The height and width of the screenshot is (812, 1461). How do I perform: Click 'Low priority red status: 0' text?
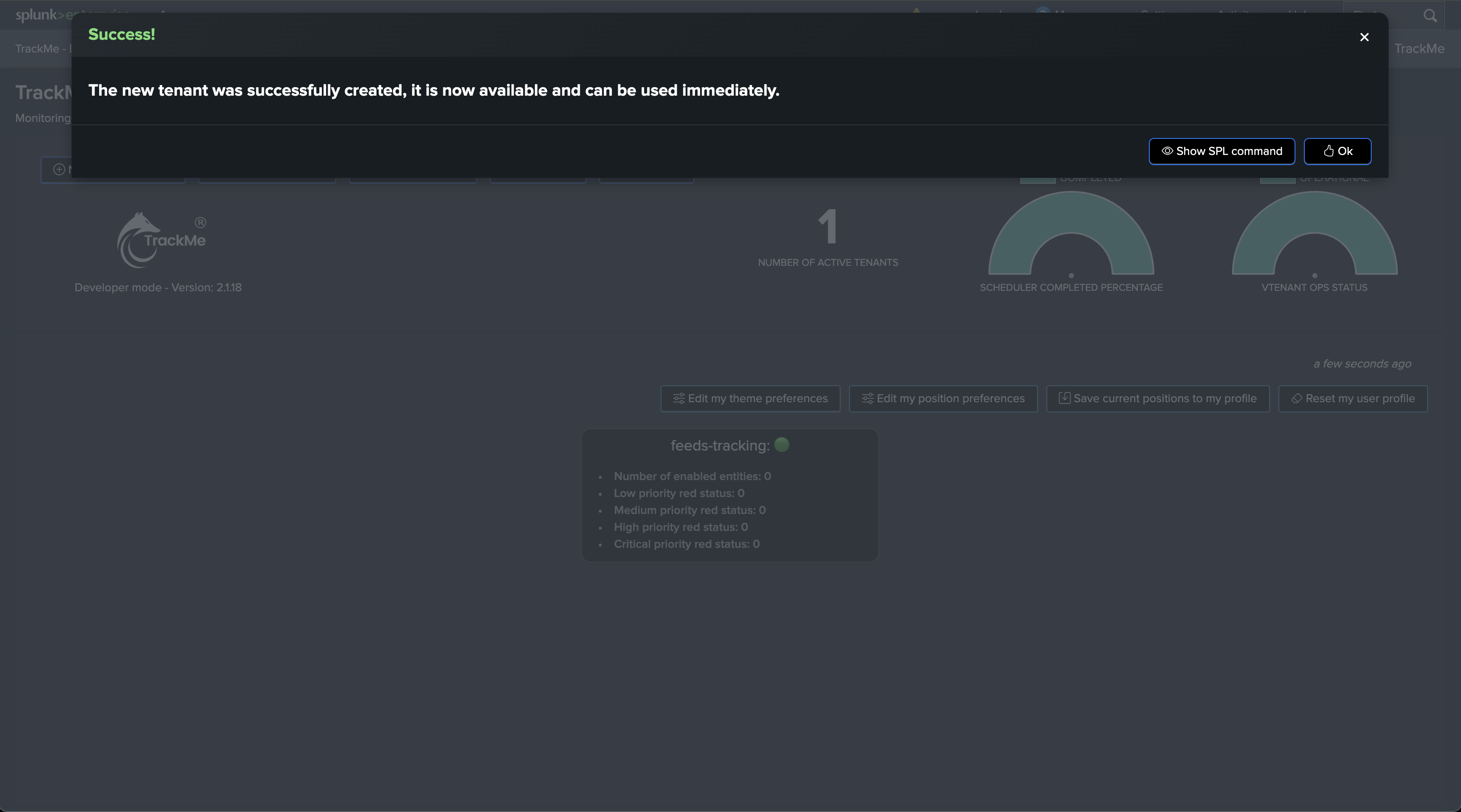click(679, 493)
